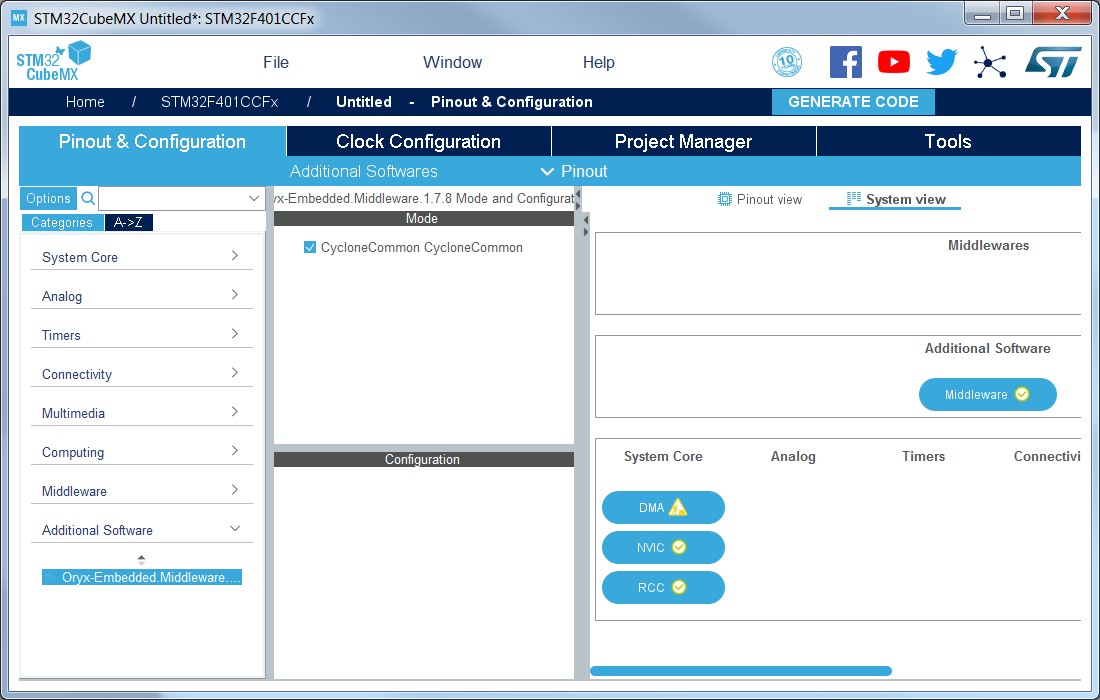Click the Untitled breadcrumb

tap(363, 102)
